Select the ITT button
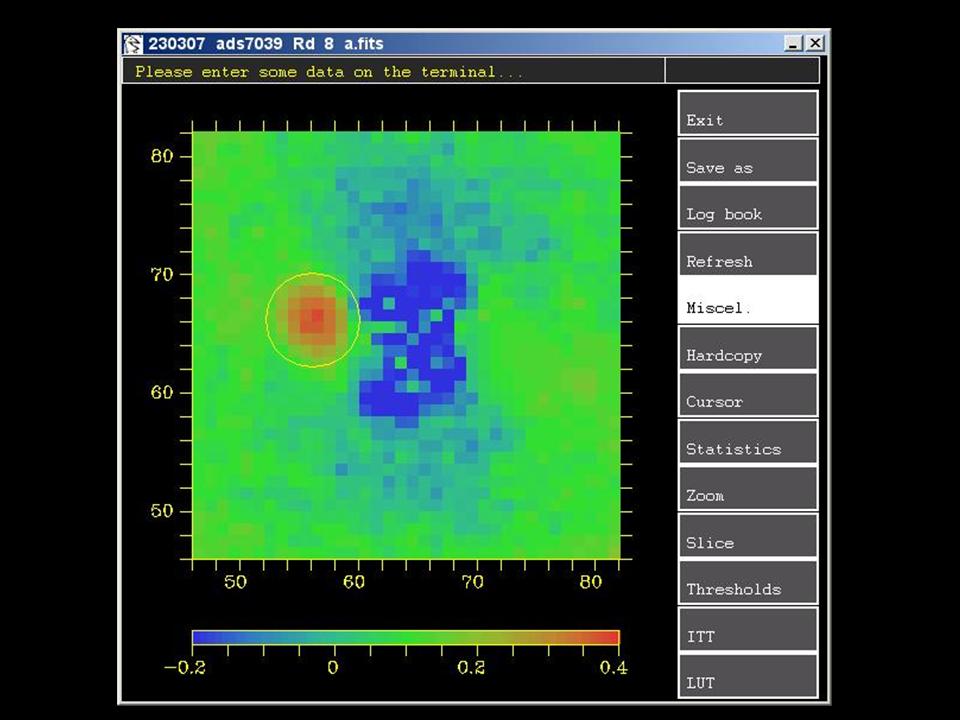Viewport: 960px width, 720px height. [x=748, y=630]
